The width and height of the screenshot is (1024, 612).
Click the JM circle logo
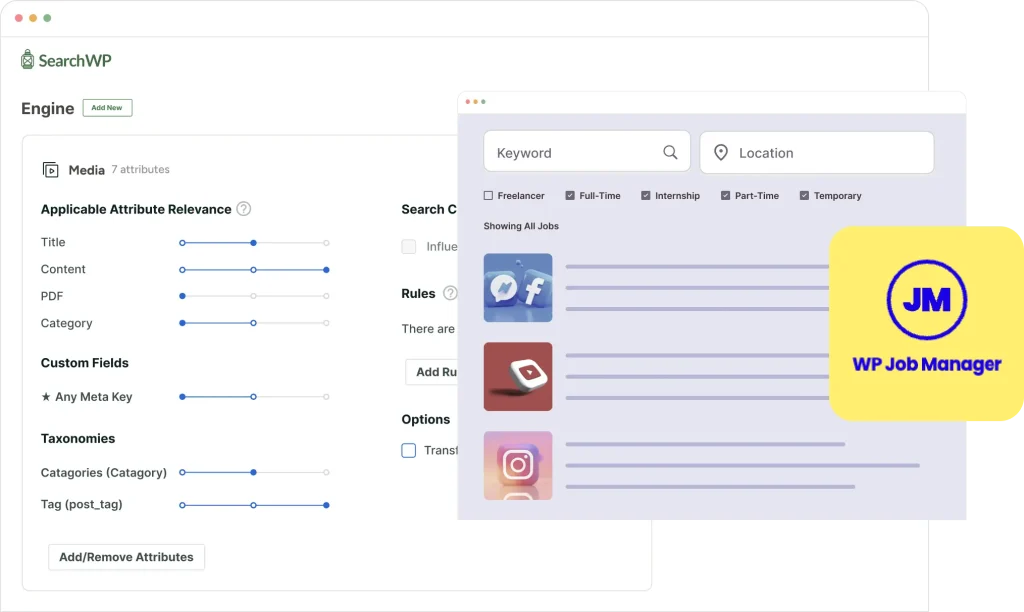pos(926,300)
